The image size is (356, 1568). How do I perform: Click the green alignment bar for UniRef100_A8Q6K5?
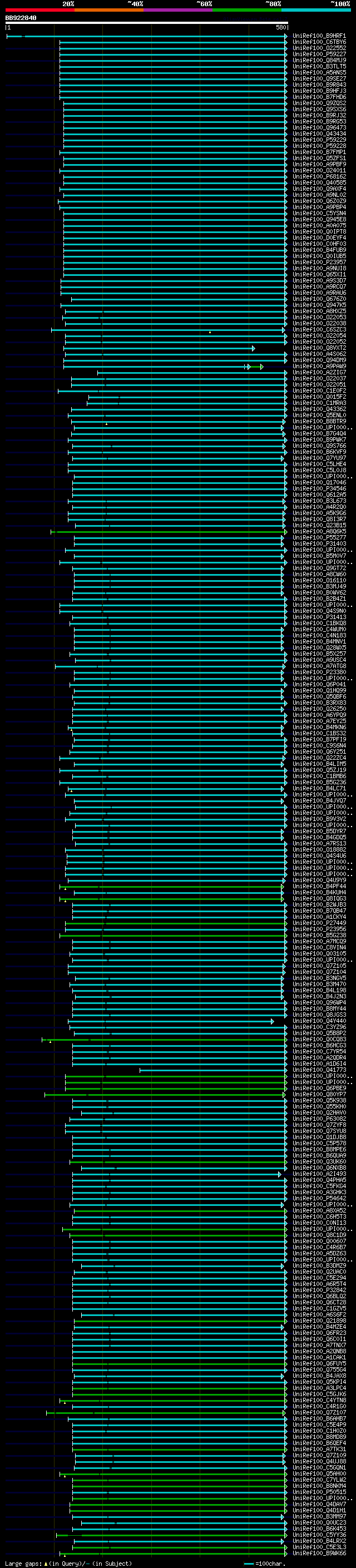pyautogui.click(x=169, y=531)
